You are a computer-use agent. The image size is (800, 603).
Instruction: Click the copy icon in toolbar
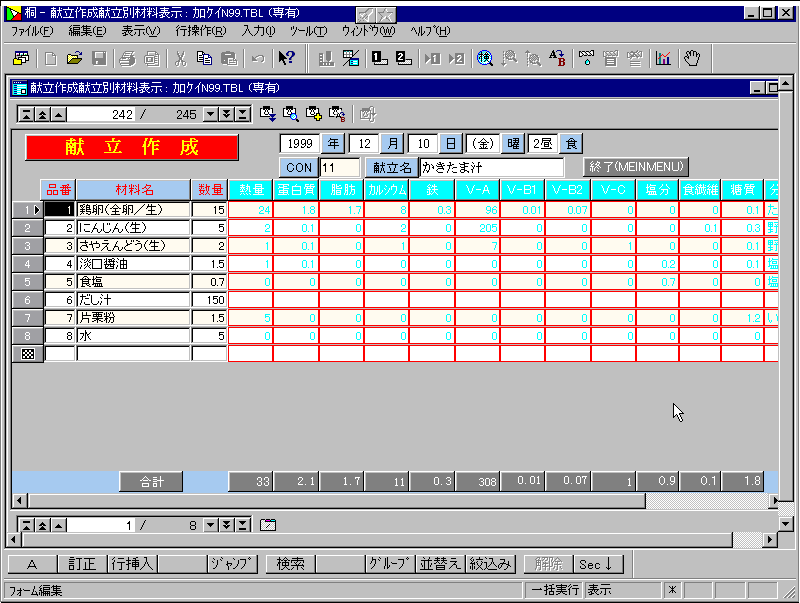tap(204, 58)
